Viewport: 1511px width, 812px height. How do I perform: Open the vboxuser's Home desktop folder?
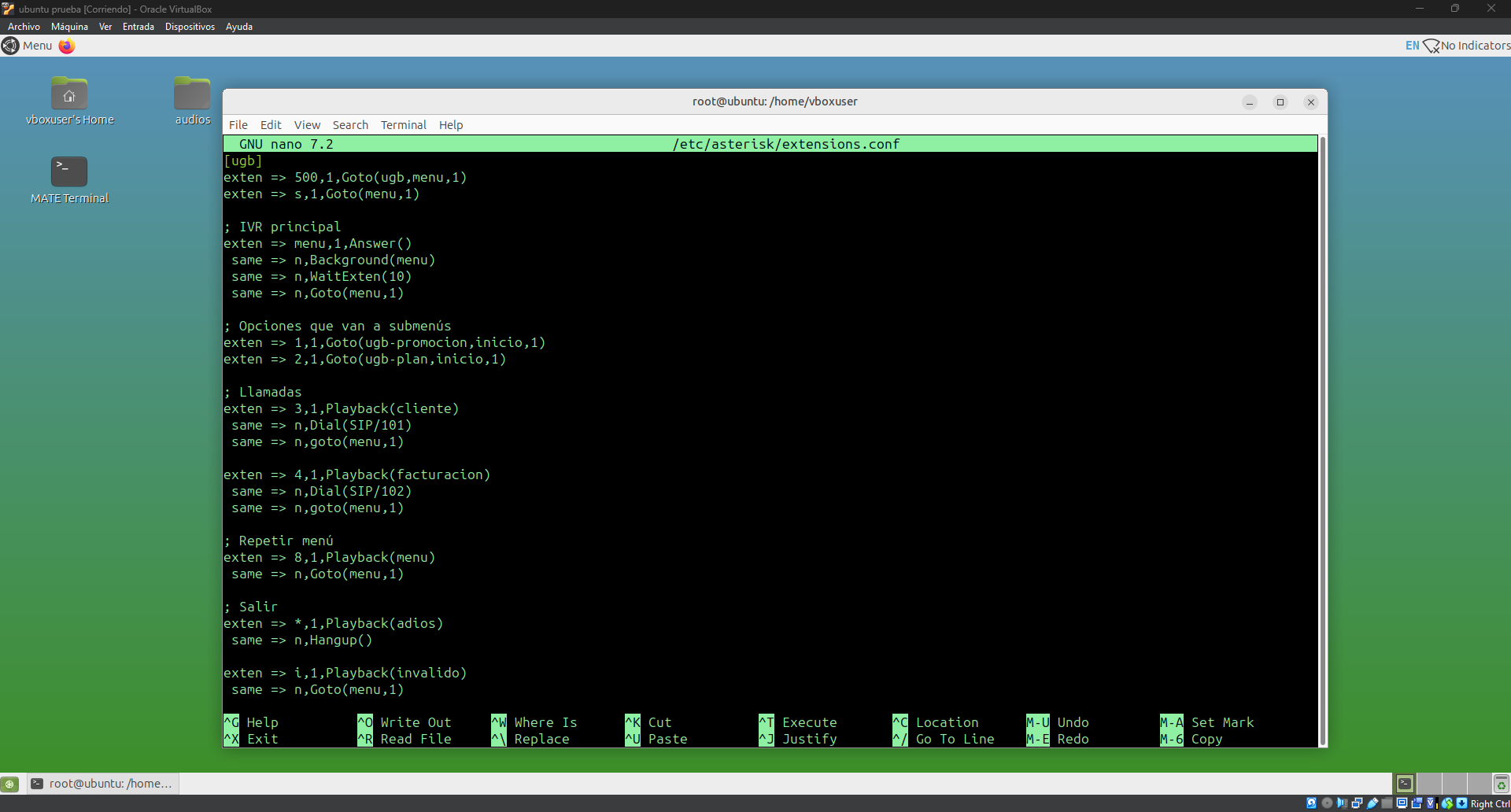tap(69, 101)
